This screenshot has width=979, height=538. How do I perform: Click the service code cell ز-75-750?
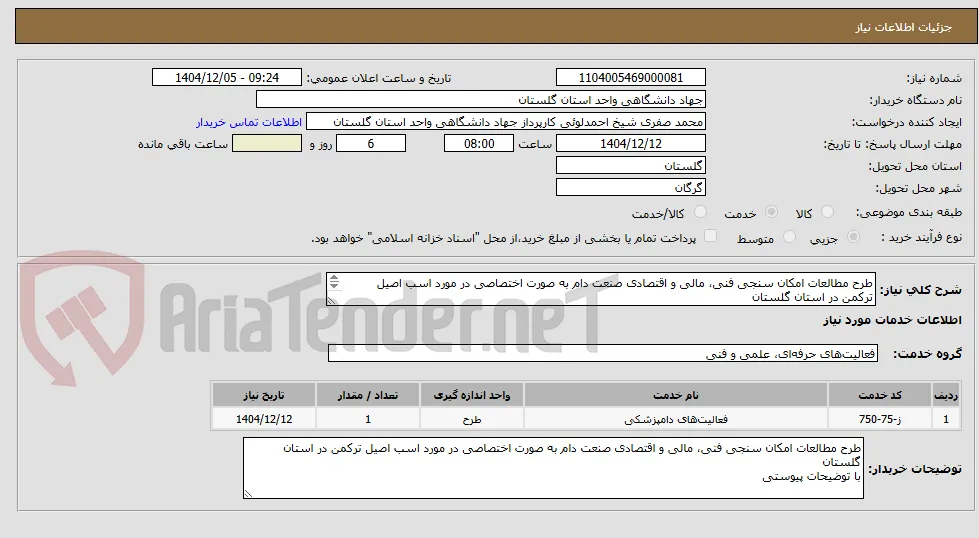click(880, 419)
